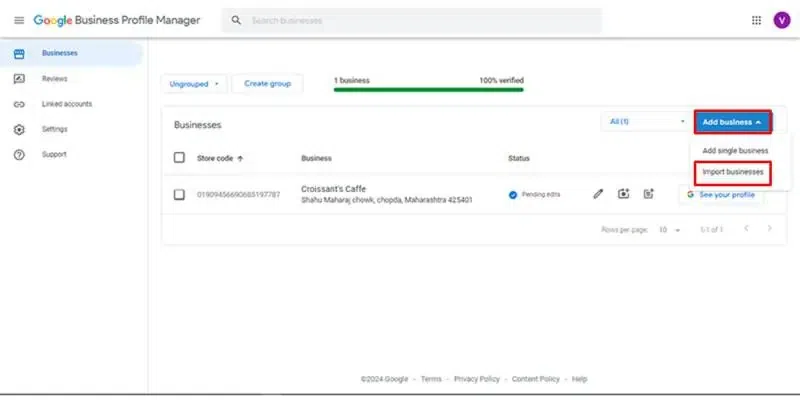Click the verified checkmark status icon

[513, 195]
